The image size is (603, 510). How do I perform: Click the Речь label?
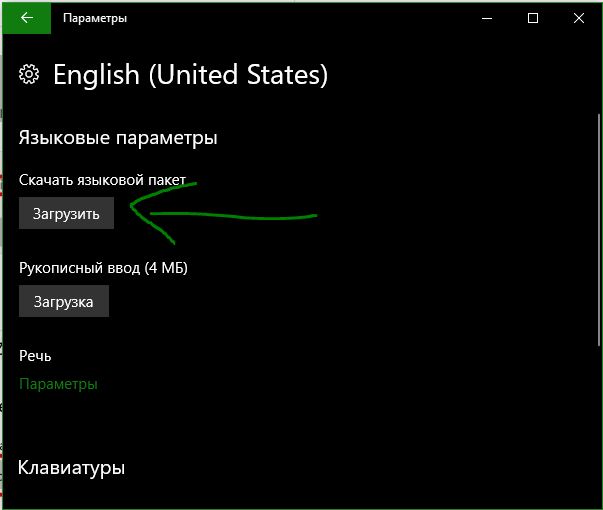click(35, 356)
